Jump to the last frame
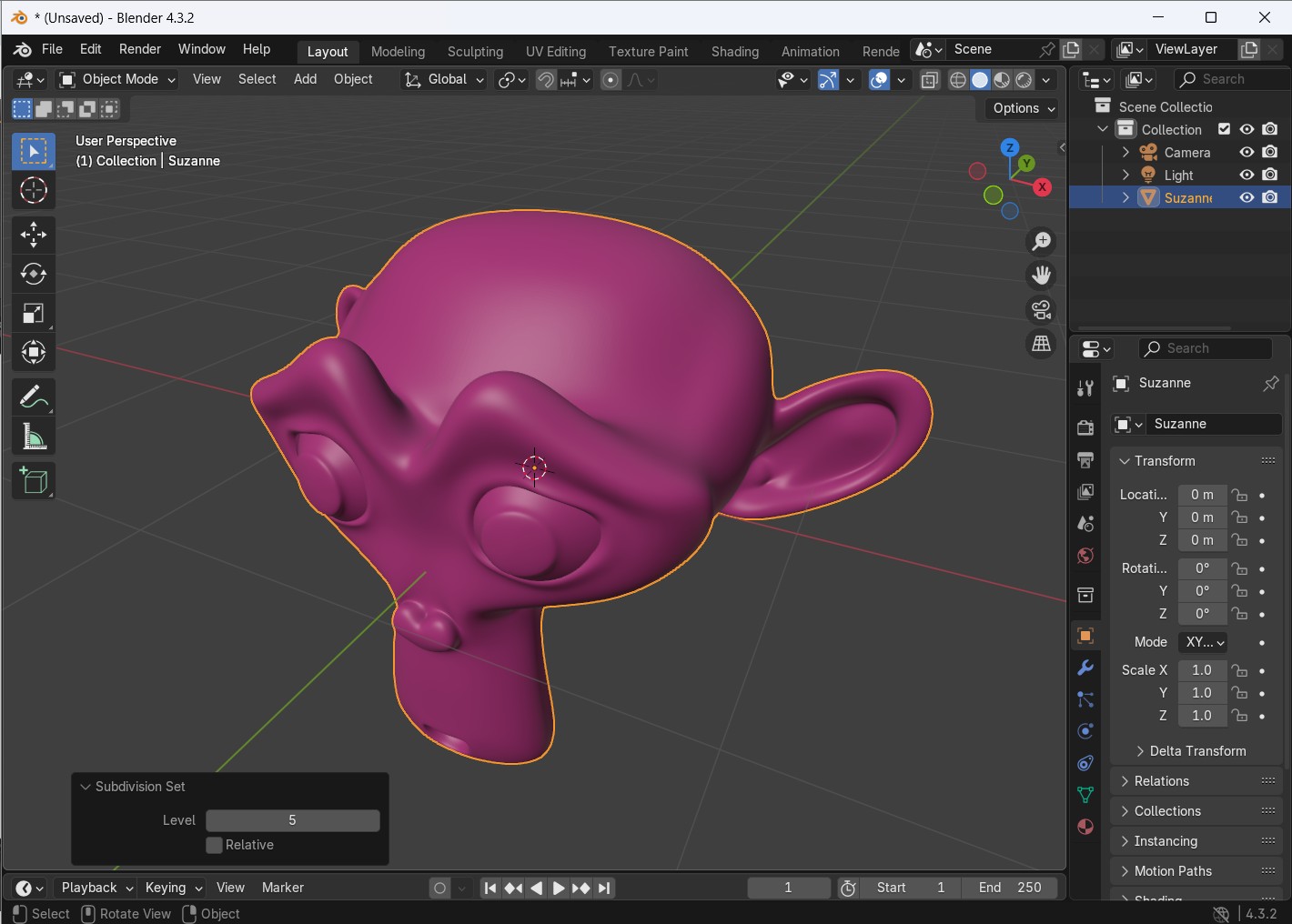Screen dimensions: 1292x924 coord(604,889)
